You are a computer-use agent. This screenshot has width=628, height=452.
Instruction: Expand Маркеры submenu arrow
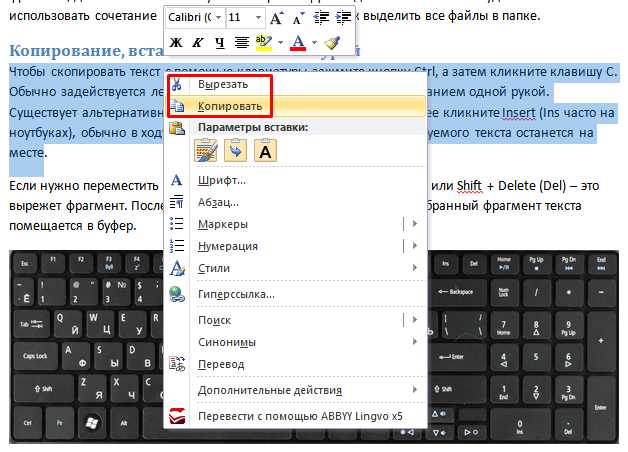click(415, 224)
